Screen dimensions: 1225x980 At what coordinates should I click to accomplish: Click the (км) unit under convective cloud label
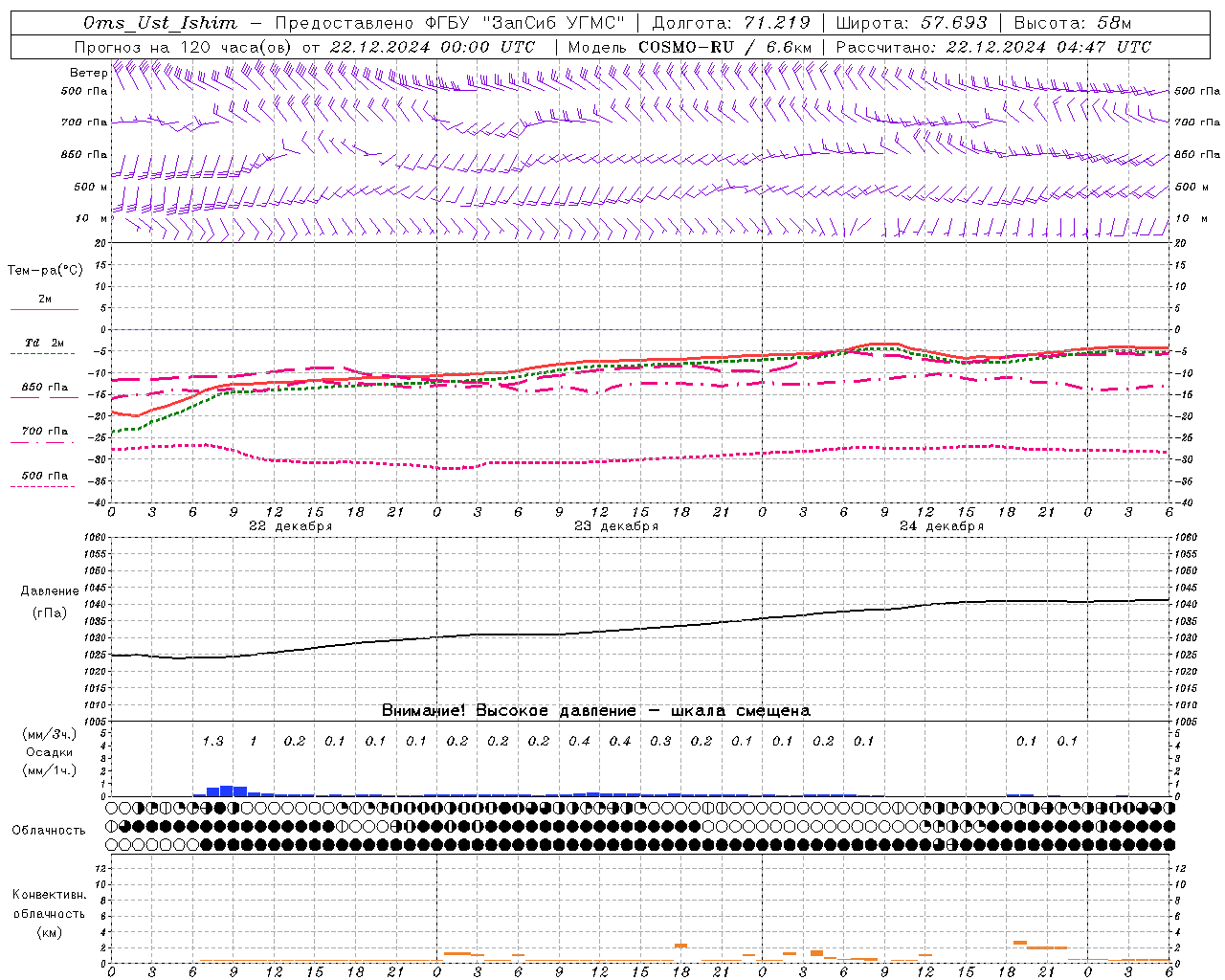49,932
